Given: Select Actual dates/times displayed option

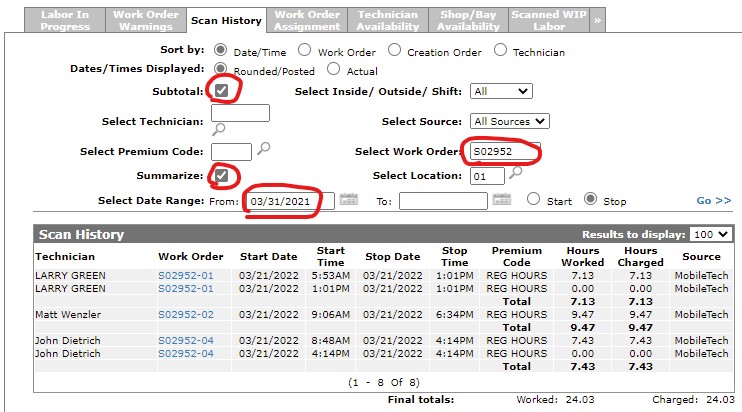Looking at the screenshot, I should 334,71.
